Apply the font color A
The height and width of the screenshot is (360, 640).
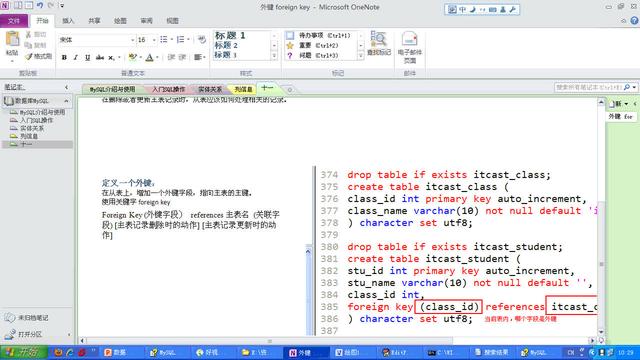click(x=149, y=58)
